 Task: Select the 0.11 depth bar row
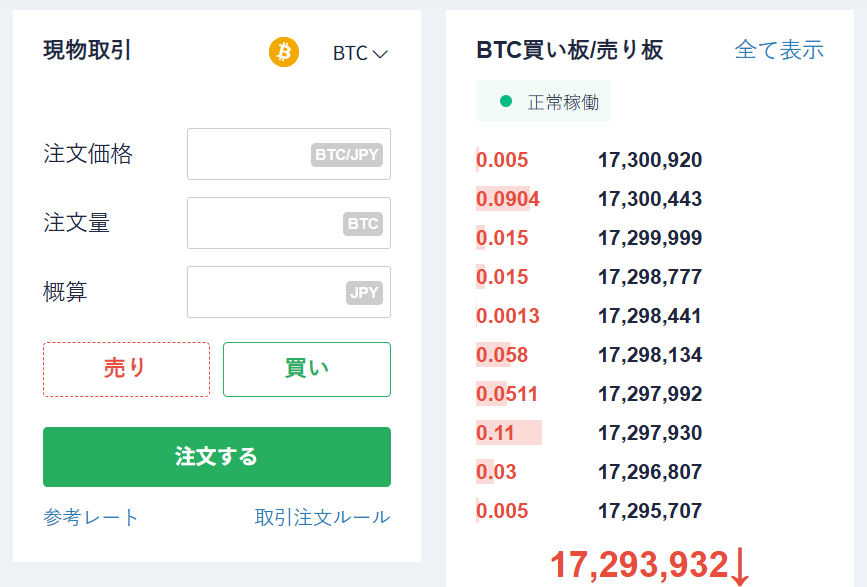[x=589, y=433]
